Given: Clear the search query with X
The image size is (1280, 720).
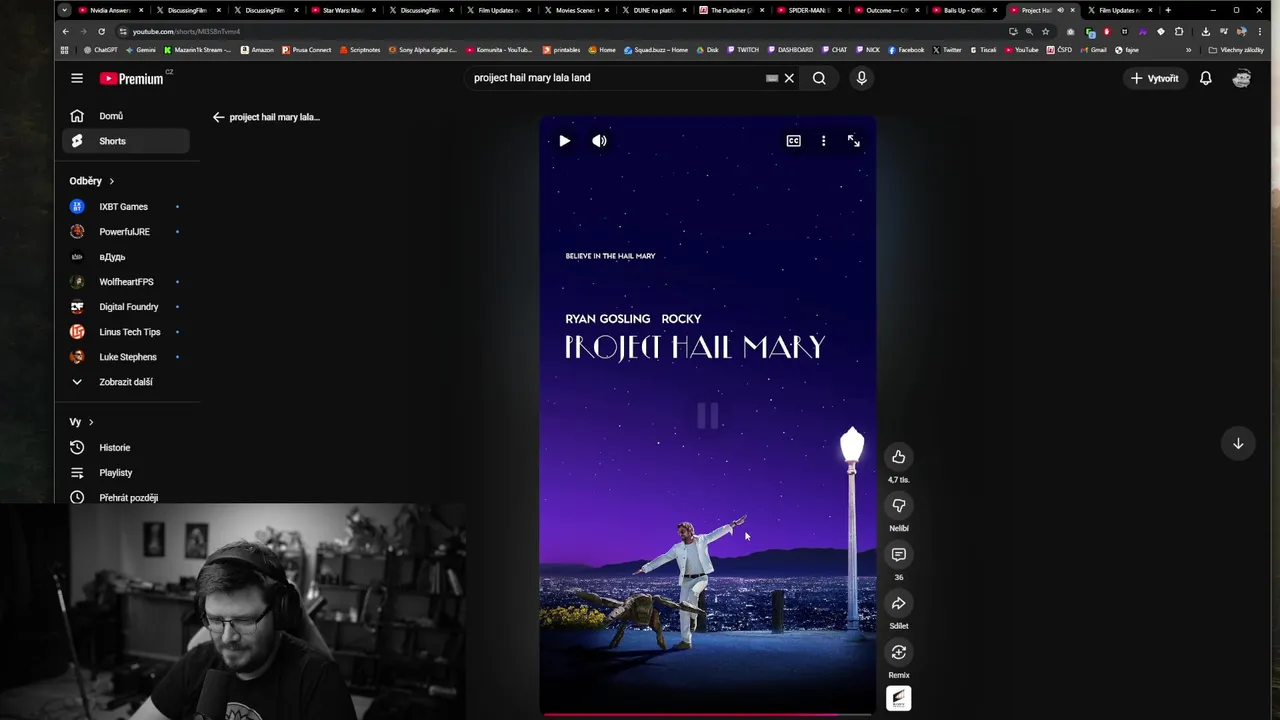Looking at the screenshot, I should pyautogui.click(x=789, y=78).
